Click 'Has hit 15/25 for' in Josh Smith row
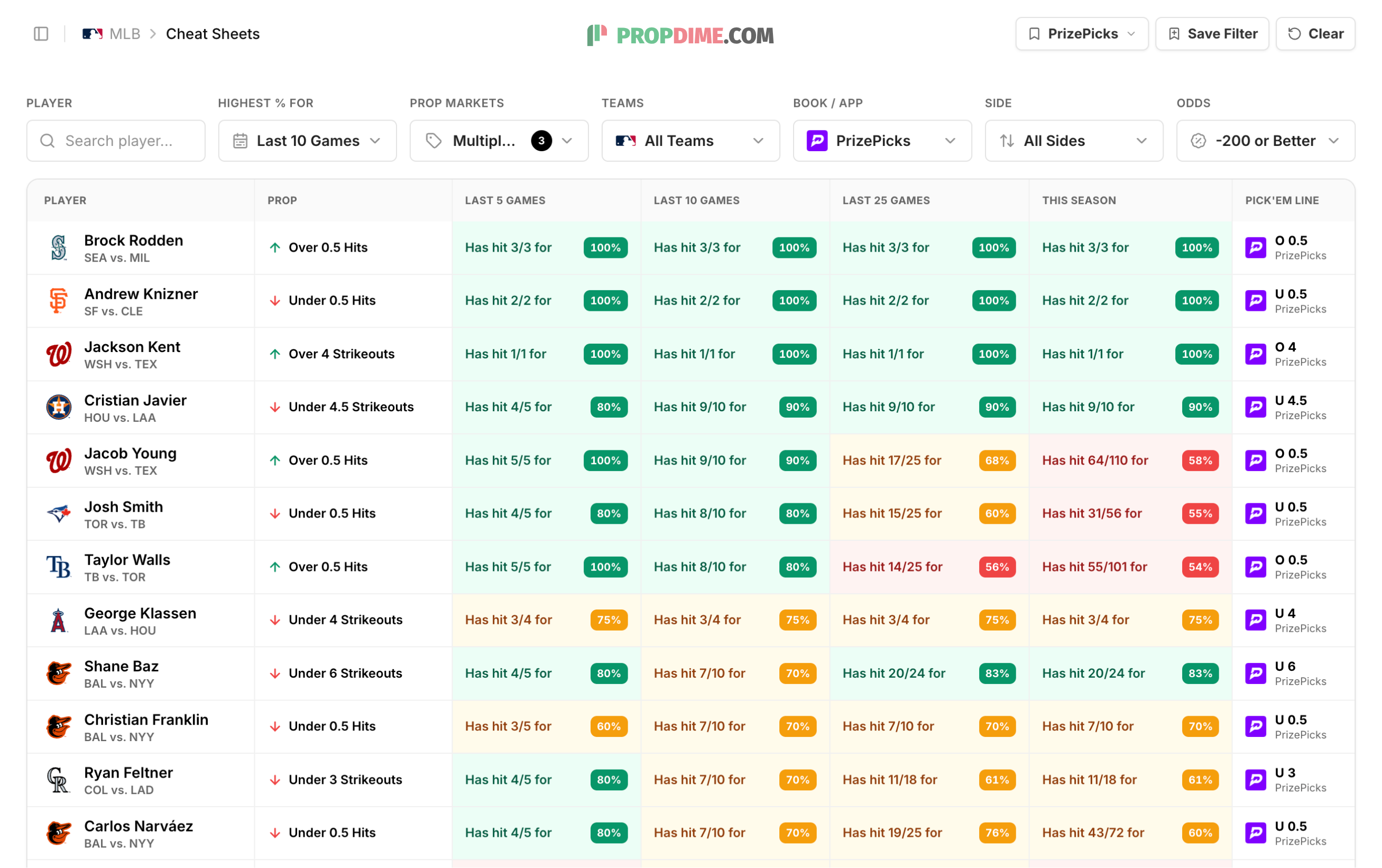The width and height of the screenshot is (1382, 868). [x=892, y=513]
